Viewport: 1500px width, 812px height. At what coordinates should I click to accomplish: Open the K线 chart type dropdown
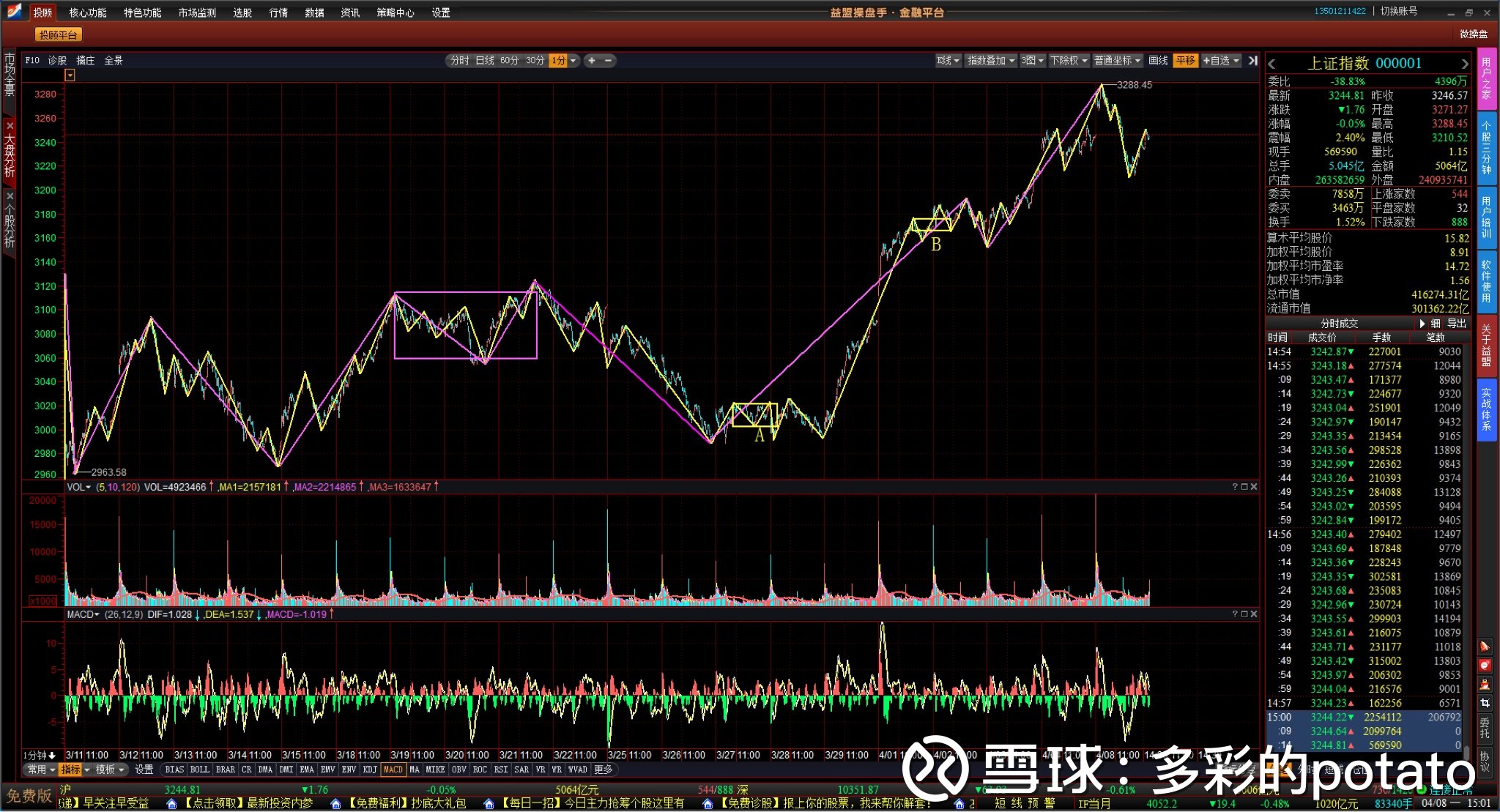[x=948, y=61]
